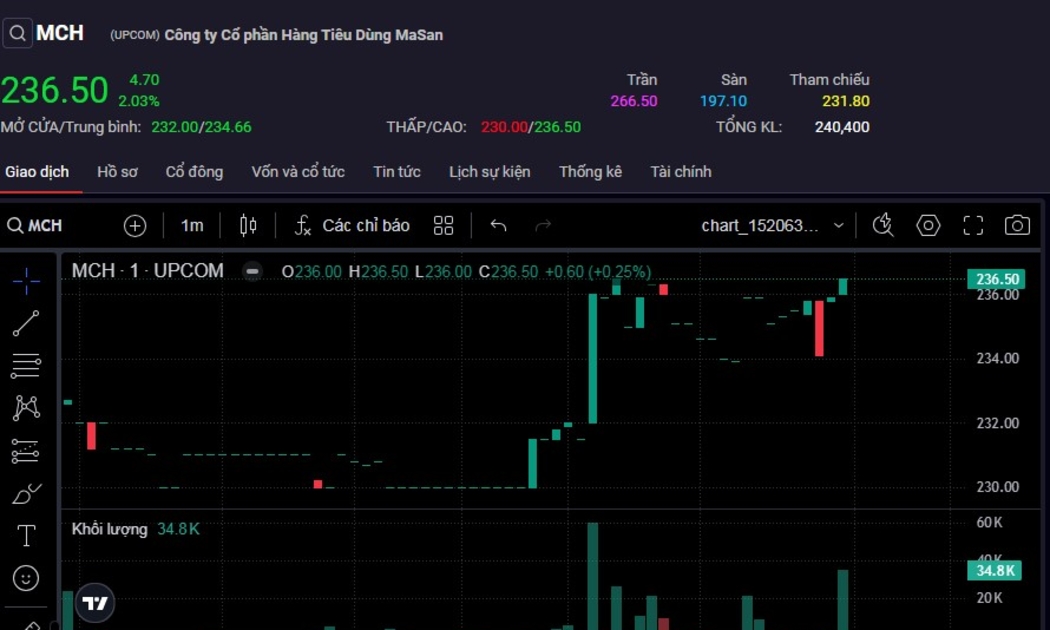Image resolution: width=1050 pixels, height=630 pixels.
Task: Select the crosshair cursor tool
Action: pyautogui.click(x=26, y=281)
